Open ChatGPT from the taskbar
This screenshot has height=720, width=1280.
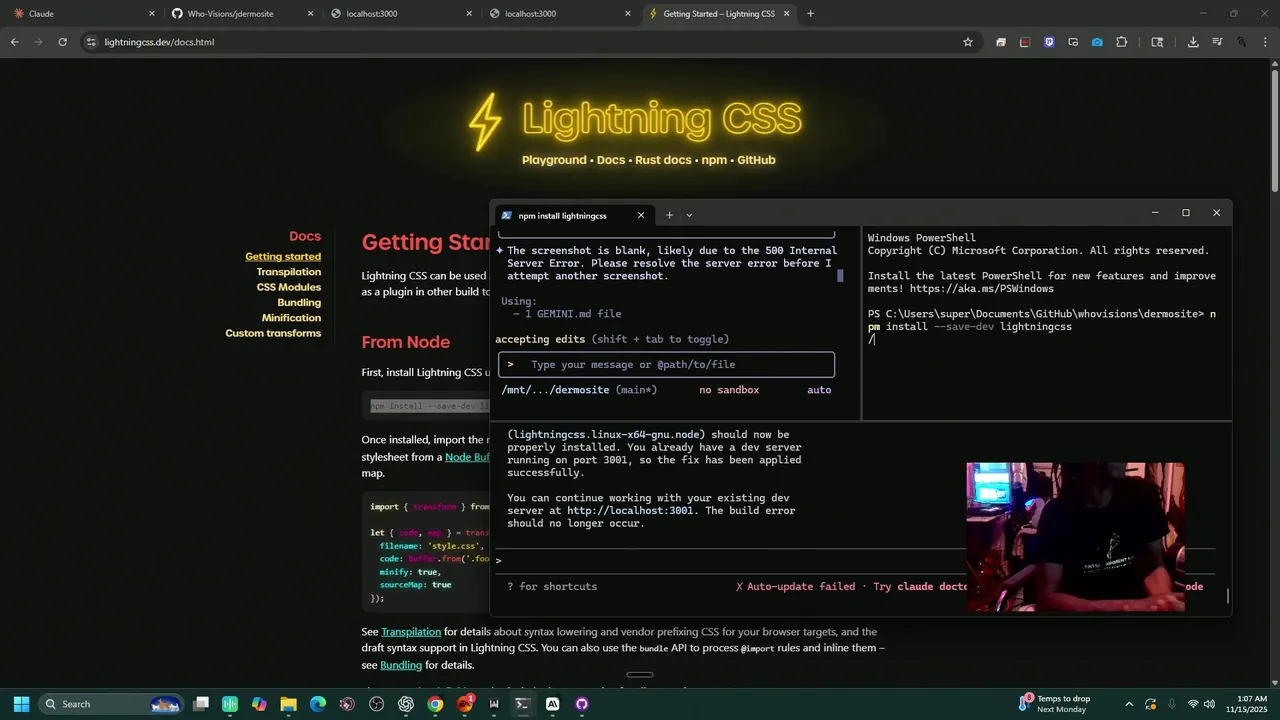coord(406,704)
